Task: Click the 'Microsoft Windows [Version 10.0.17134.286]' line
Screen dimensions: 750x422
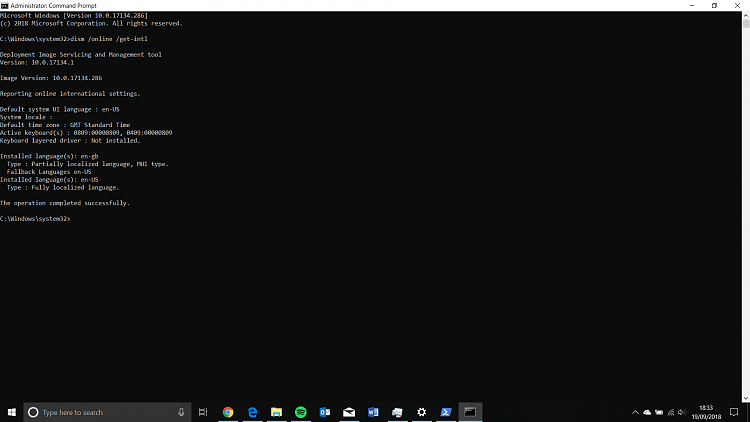Action: [74, 16]
